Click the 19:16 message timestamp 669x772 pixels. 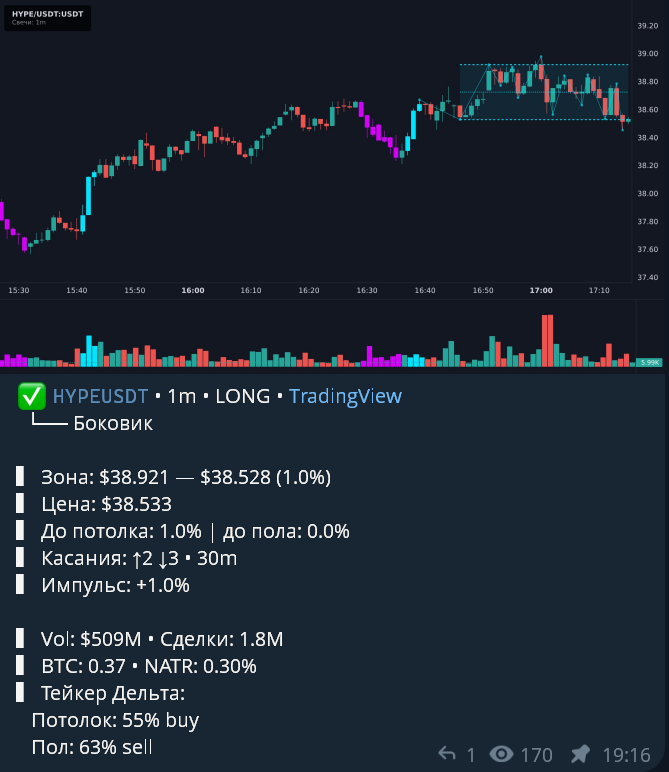point(626,754)
